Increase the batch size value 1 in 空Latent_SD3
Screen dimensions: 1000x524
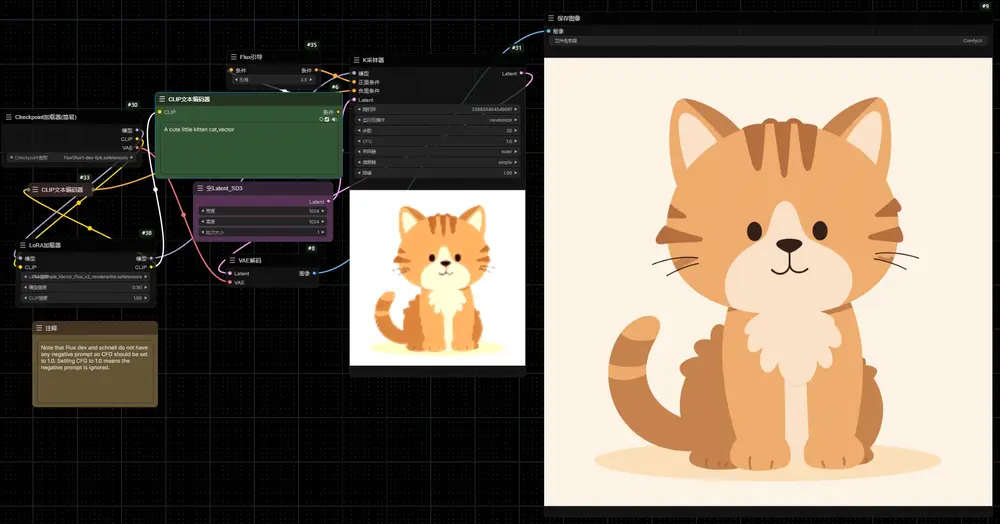tap(323, 233)
